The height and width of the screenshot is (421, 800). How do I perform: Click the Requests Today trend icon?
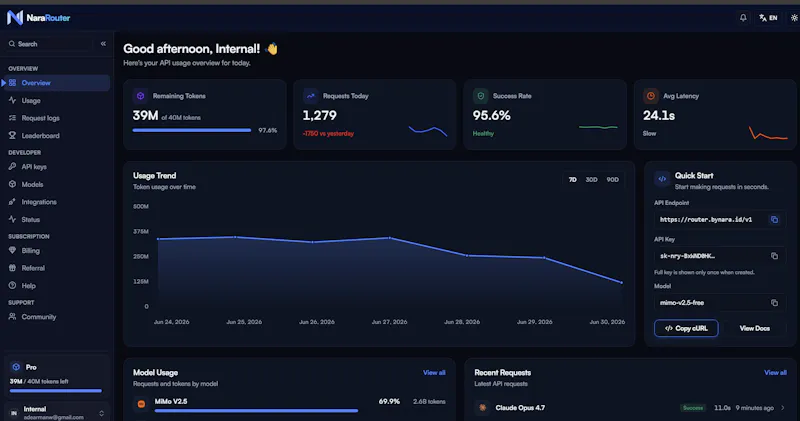click(x=310, y=96)
